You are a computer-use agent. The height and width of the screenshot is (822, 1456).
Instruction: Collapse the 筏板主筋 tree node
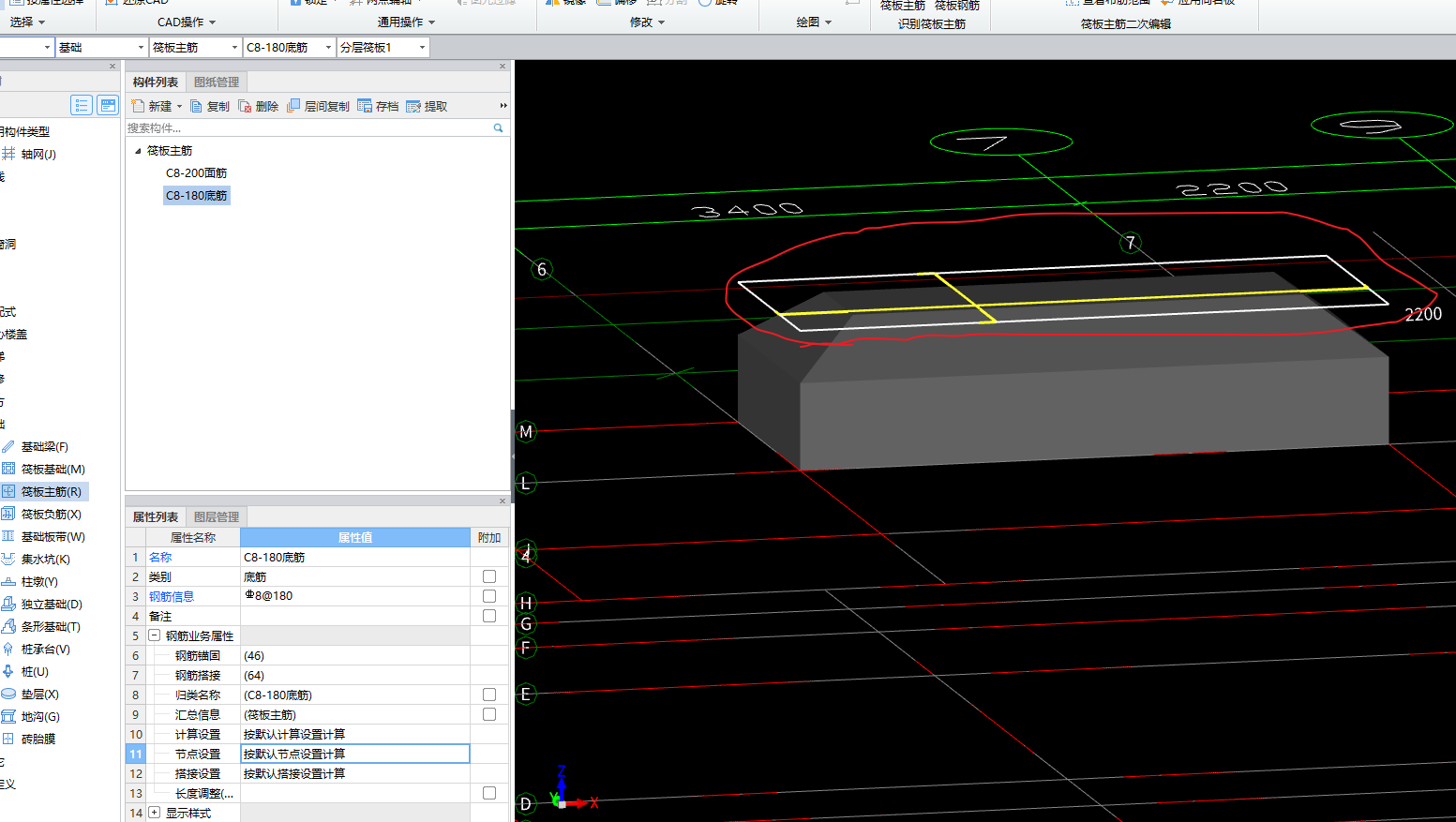(138, 151)
